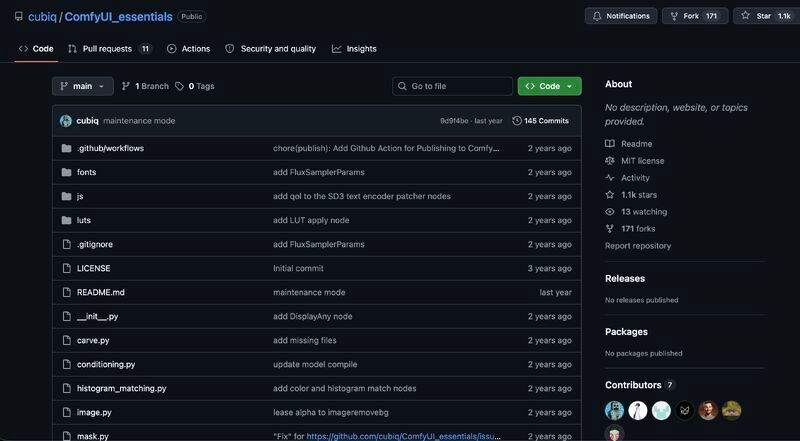Image resolution: width=800 pixels, height=441 pixels.
Task: Open the 'chore(publish): Add Github Action' commit message
Action: (x=386, y=149)
